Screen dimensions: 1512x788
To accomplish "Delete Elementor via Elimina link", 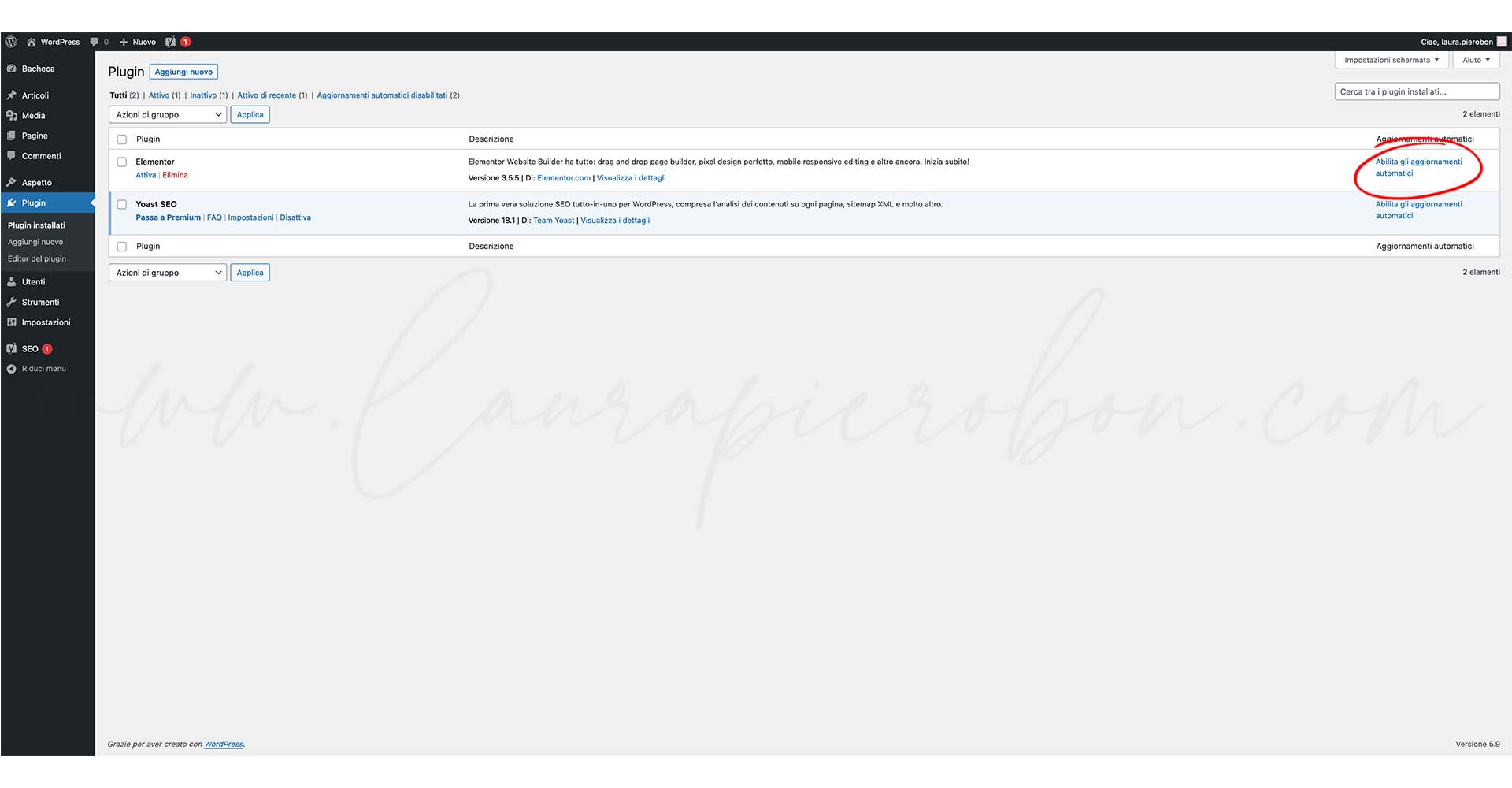I will [175, 175].
